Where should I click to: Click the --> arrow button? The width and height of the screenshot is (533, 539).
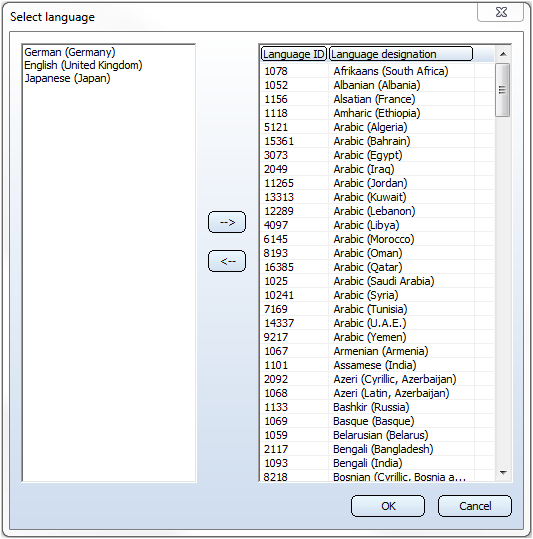[x=227, y=222]
